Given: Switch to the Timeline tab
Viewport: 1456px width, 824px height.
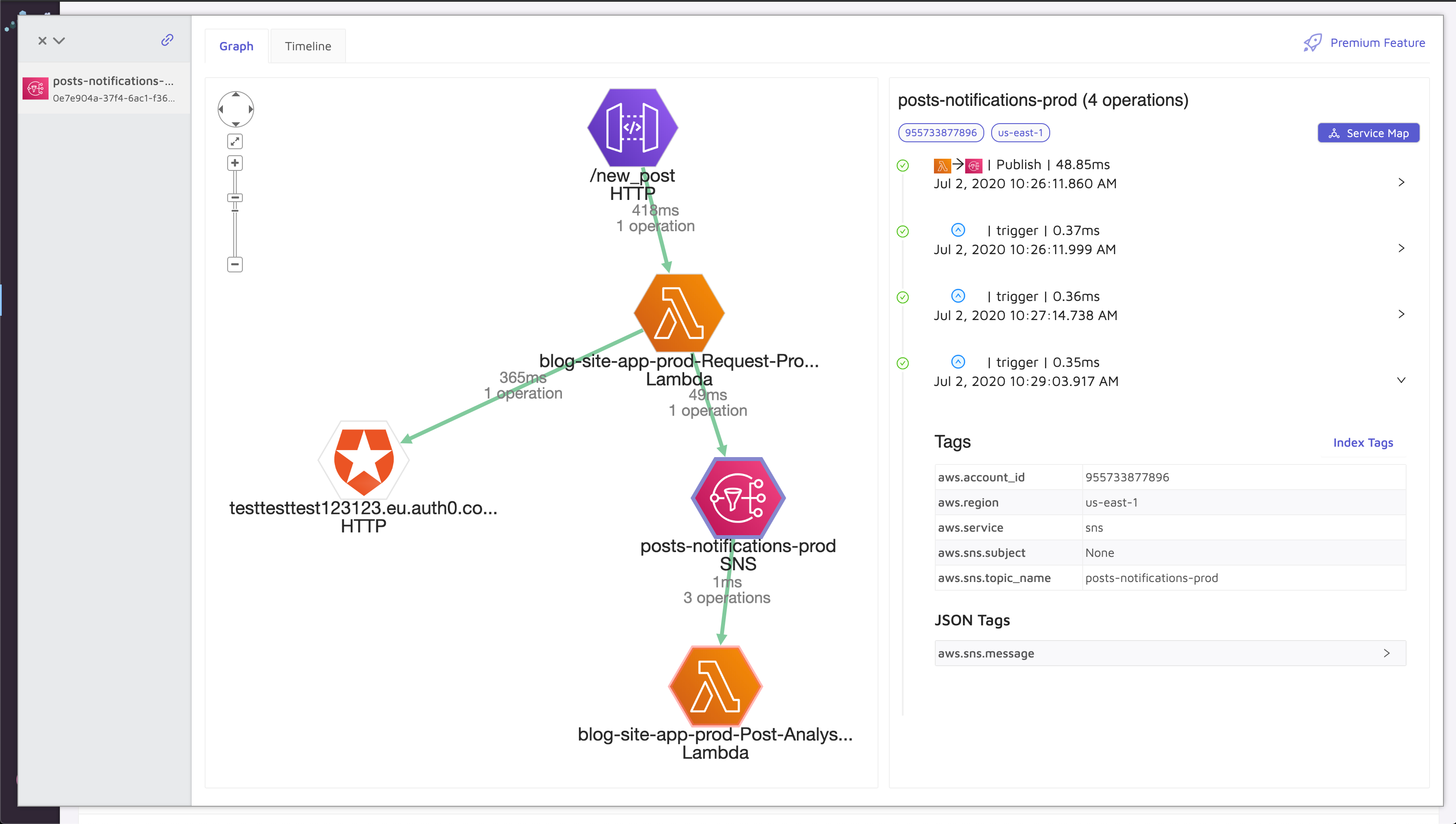Looking at the screenshot, I should [308, 46].
